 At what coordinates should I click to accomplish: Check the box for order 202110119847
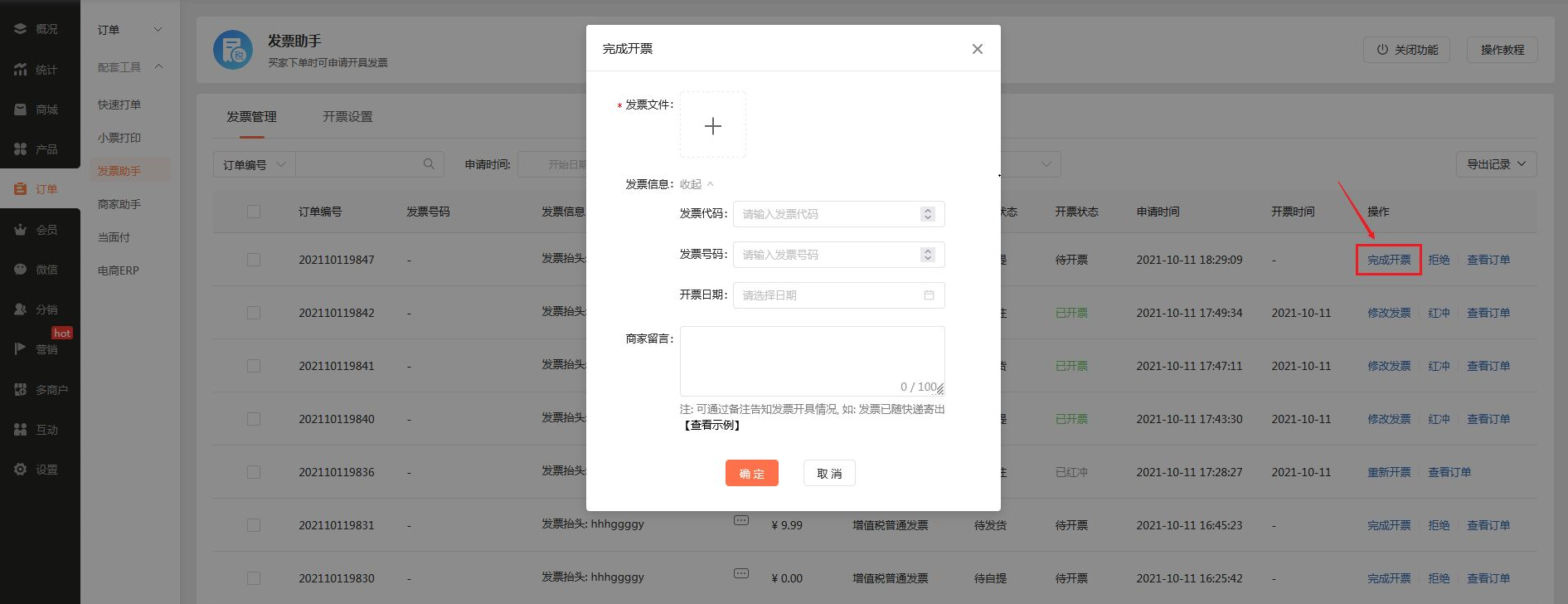click(254, 260)
